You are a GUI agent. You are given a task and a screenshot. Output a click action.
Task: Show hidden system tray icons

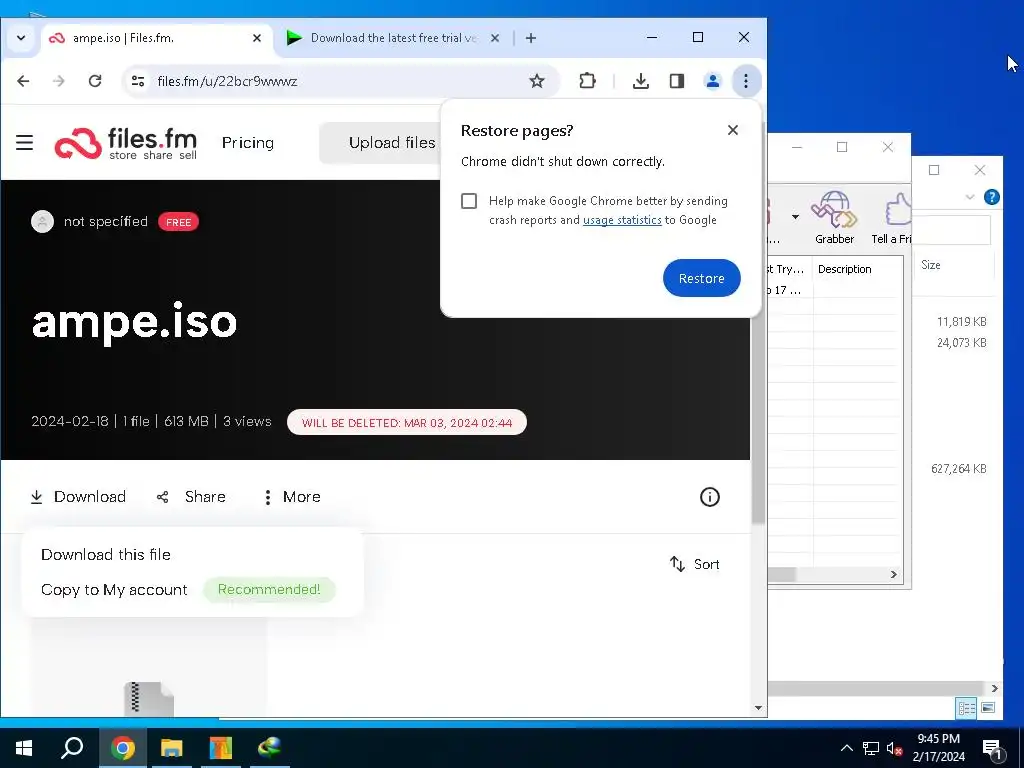point(846,748)
